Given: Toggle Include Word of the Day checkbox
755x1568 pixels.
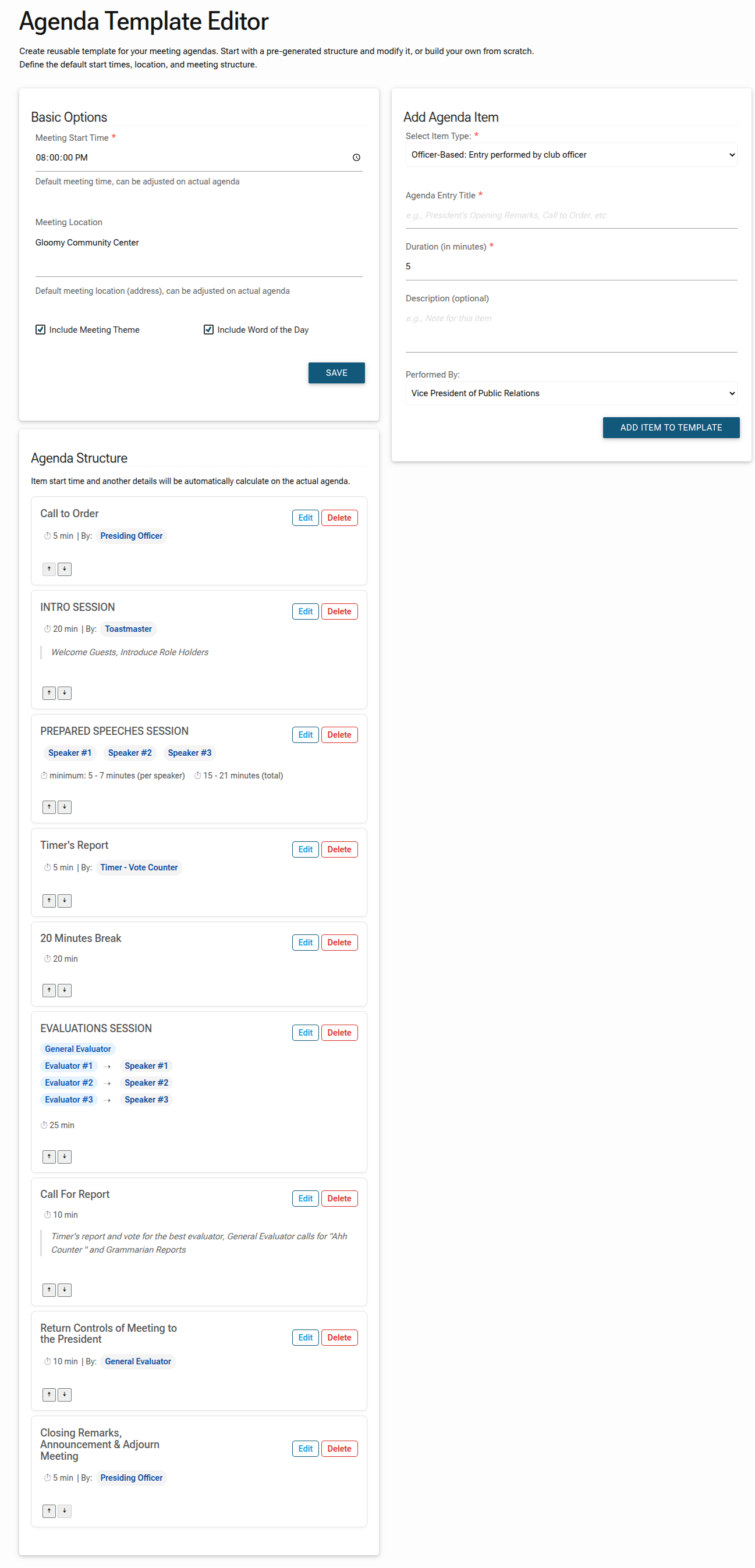Looking at the screenshot, I should pyautogui.click(x=209, y=330).
